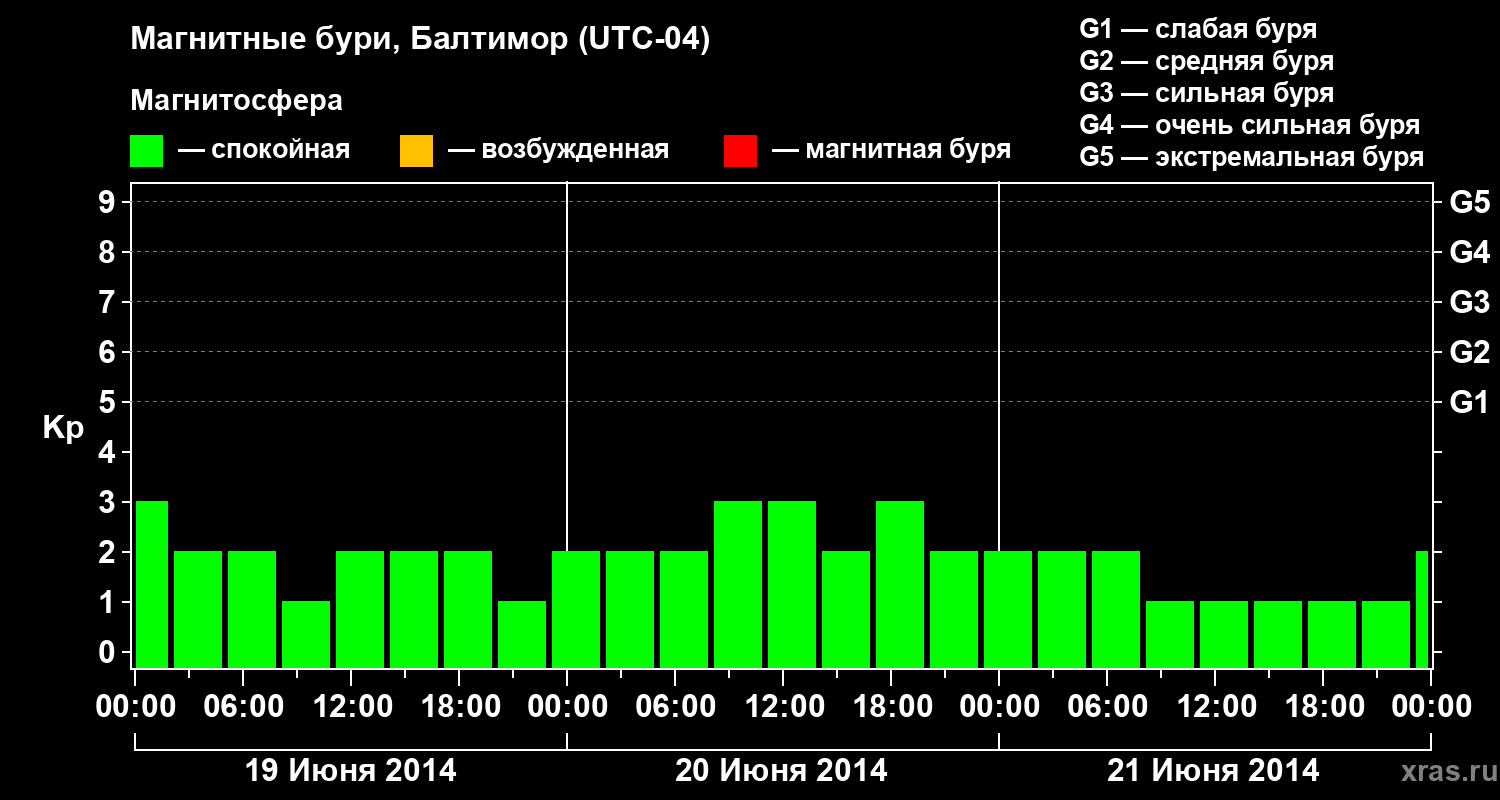Click the '— возбужденная' legend label
The image size is (1500, 800).
click(x=558, y=150)
